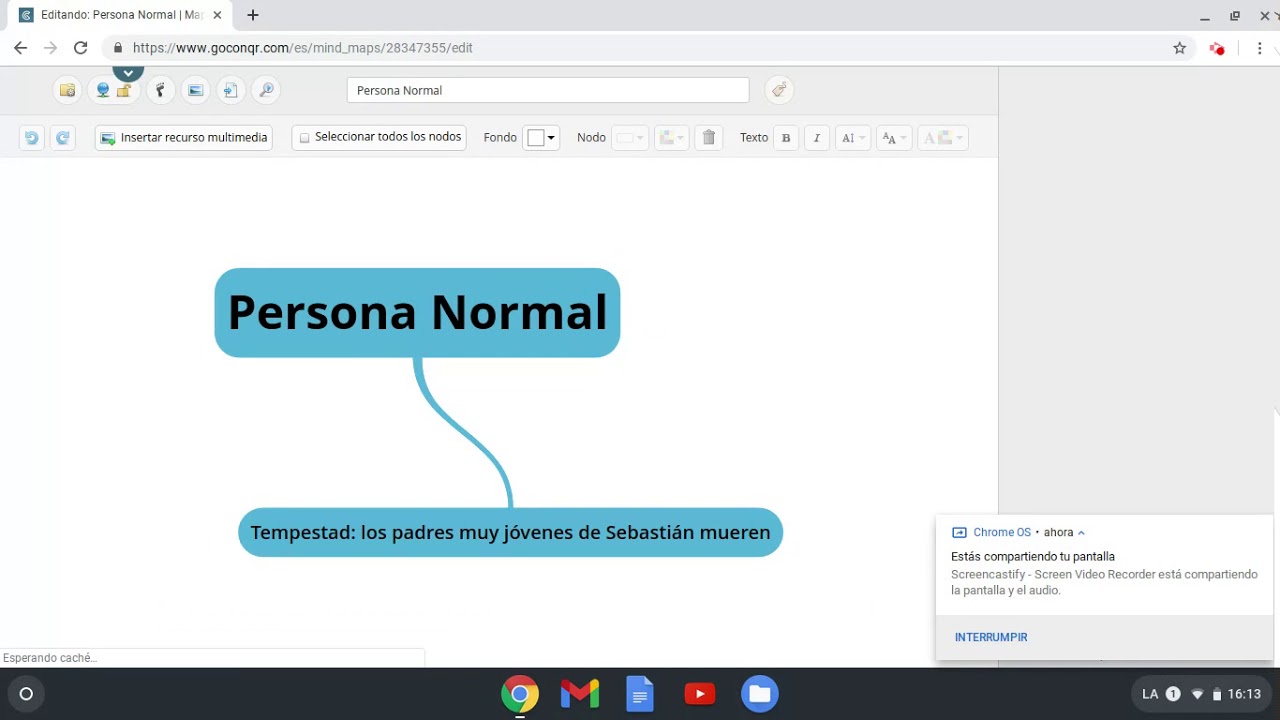1280x720 pixels.
Task: Undo the last mind map change
Action: coord(31,138)
